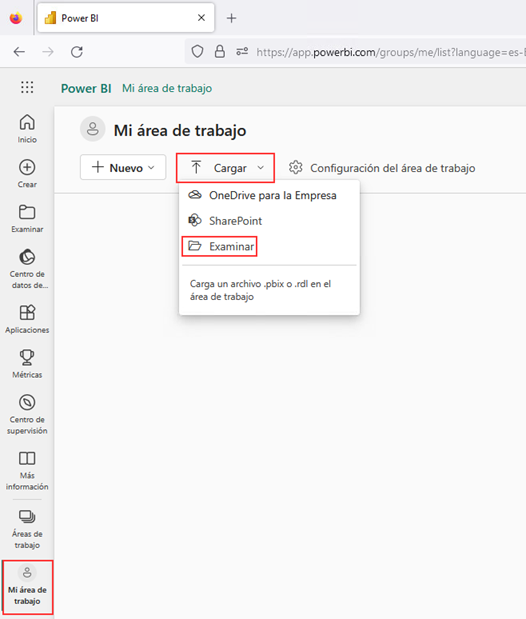This screenshot has width=526, height=619.
Task: Choose OneDrive para la Empresa option
Action: 269,195
